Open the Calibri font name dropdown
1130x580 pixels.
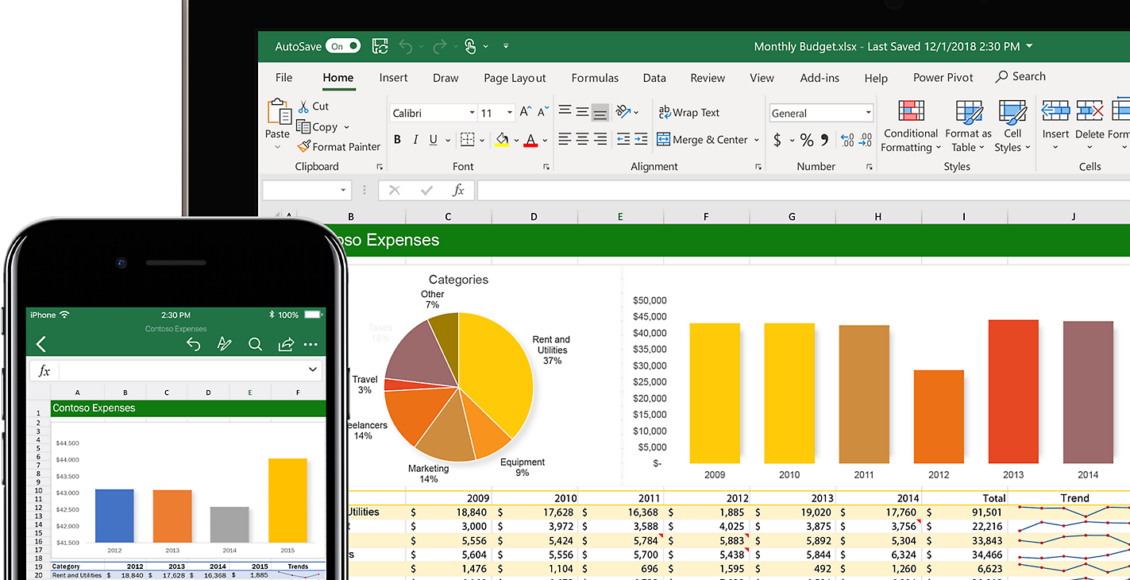472,113
